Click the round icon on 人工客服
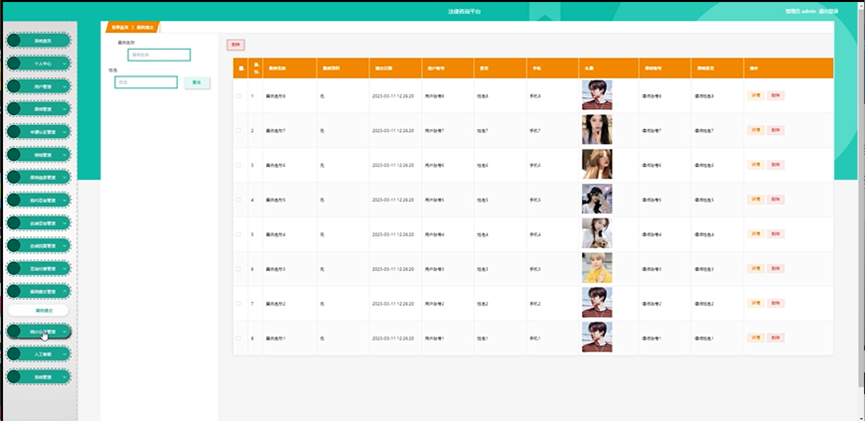 point(14,354)
